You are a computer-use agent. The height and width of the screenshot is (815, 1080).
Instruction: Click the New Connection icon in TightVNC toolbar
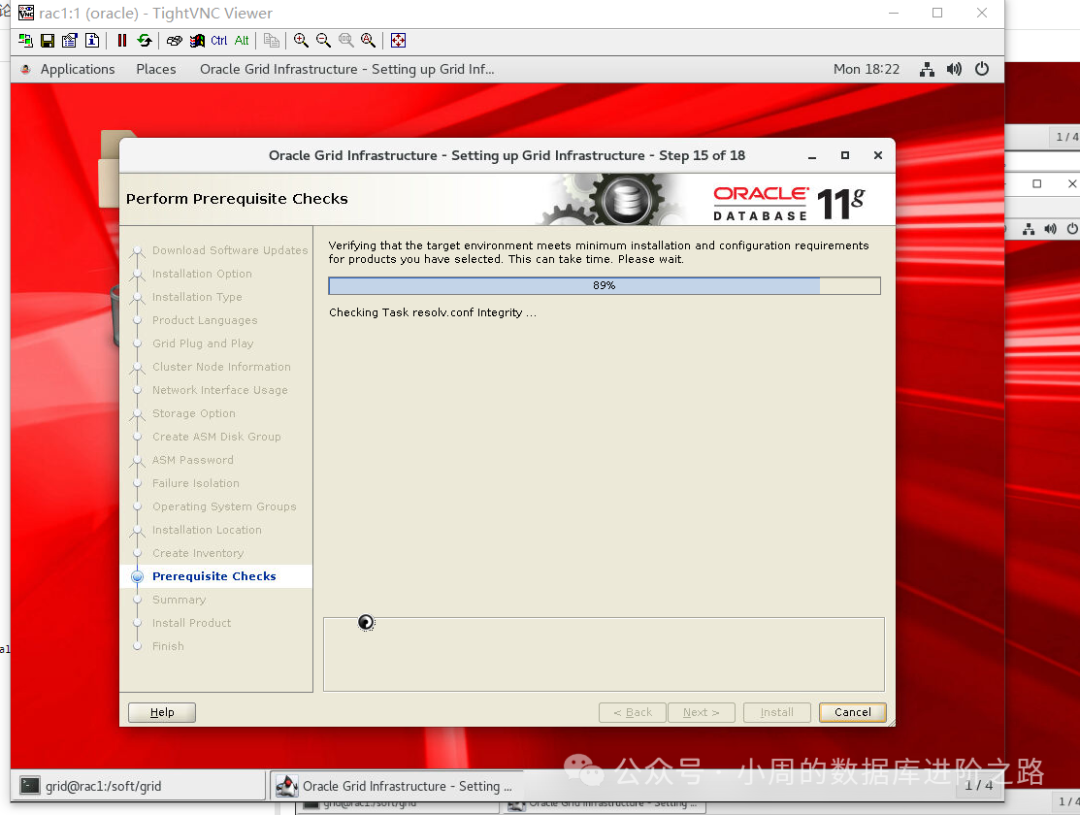tap(25, 41)
